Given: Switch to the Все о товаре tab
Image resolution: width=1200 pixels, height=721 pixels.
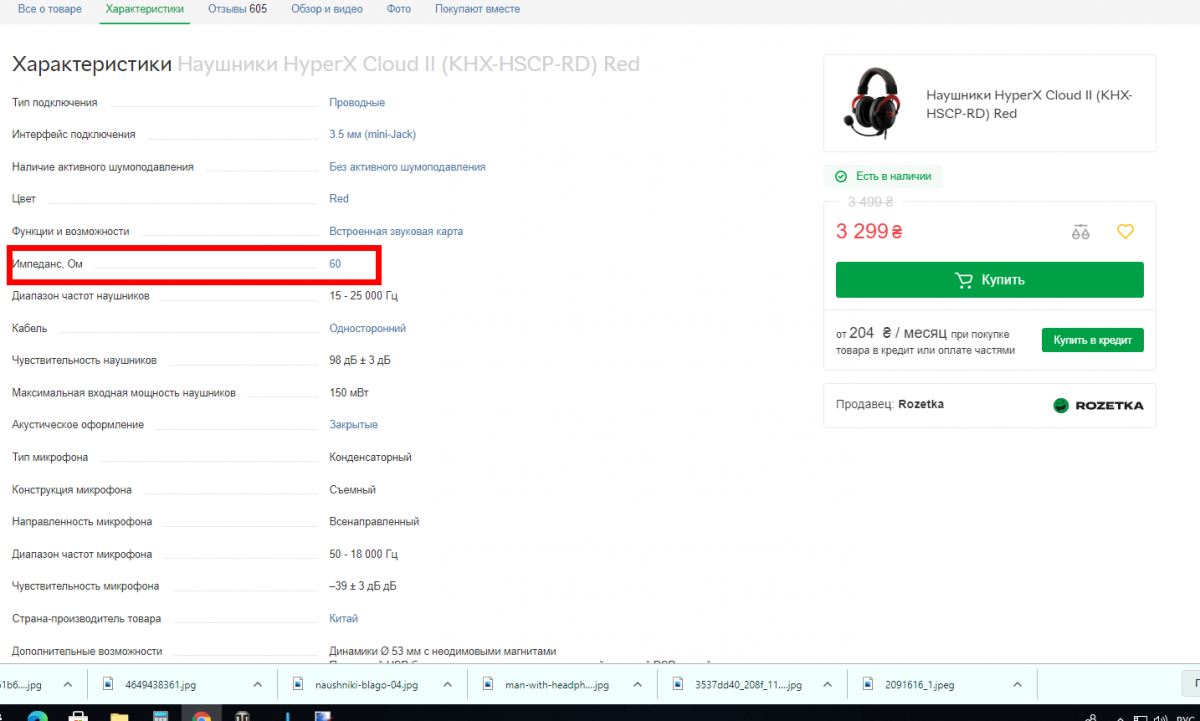Looking at the screenshot, I should pos(50,9).
